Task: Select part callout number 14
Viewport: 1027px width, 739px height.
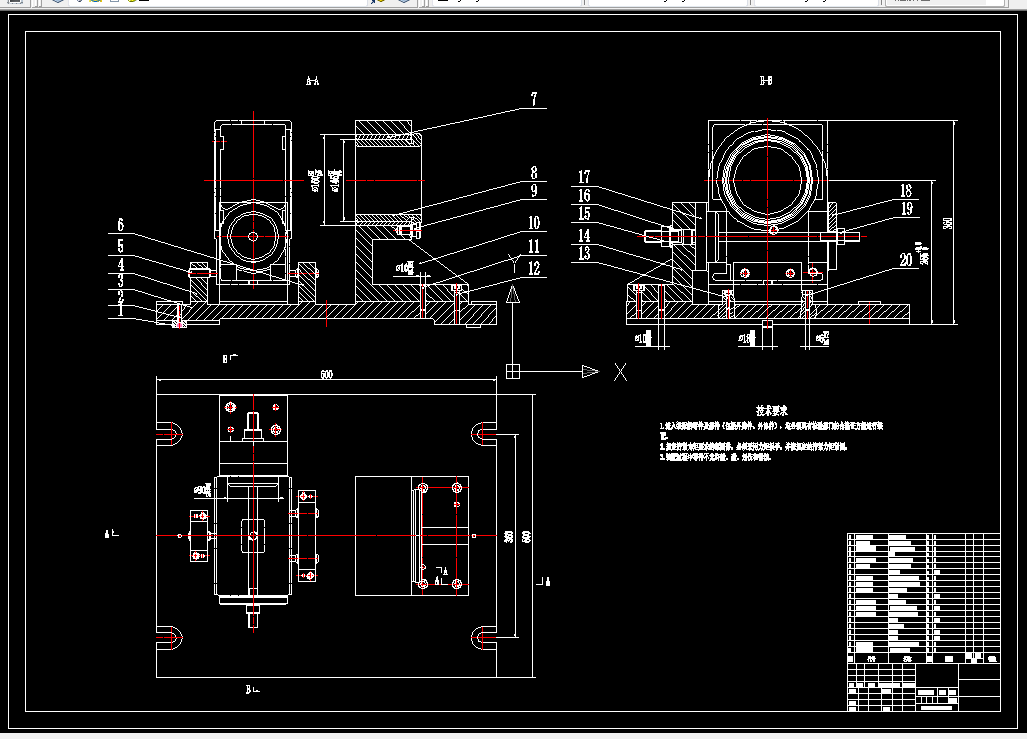Action: click(584, 235)
